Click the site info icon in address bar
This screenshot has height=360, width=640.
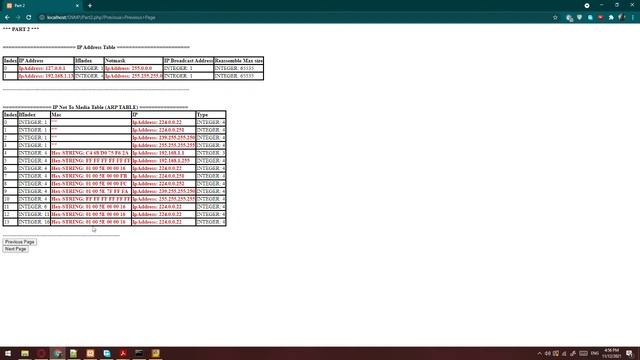click(42, 18)
